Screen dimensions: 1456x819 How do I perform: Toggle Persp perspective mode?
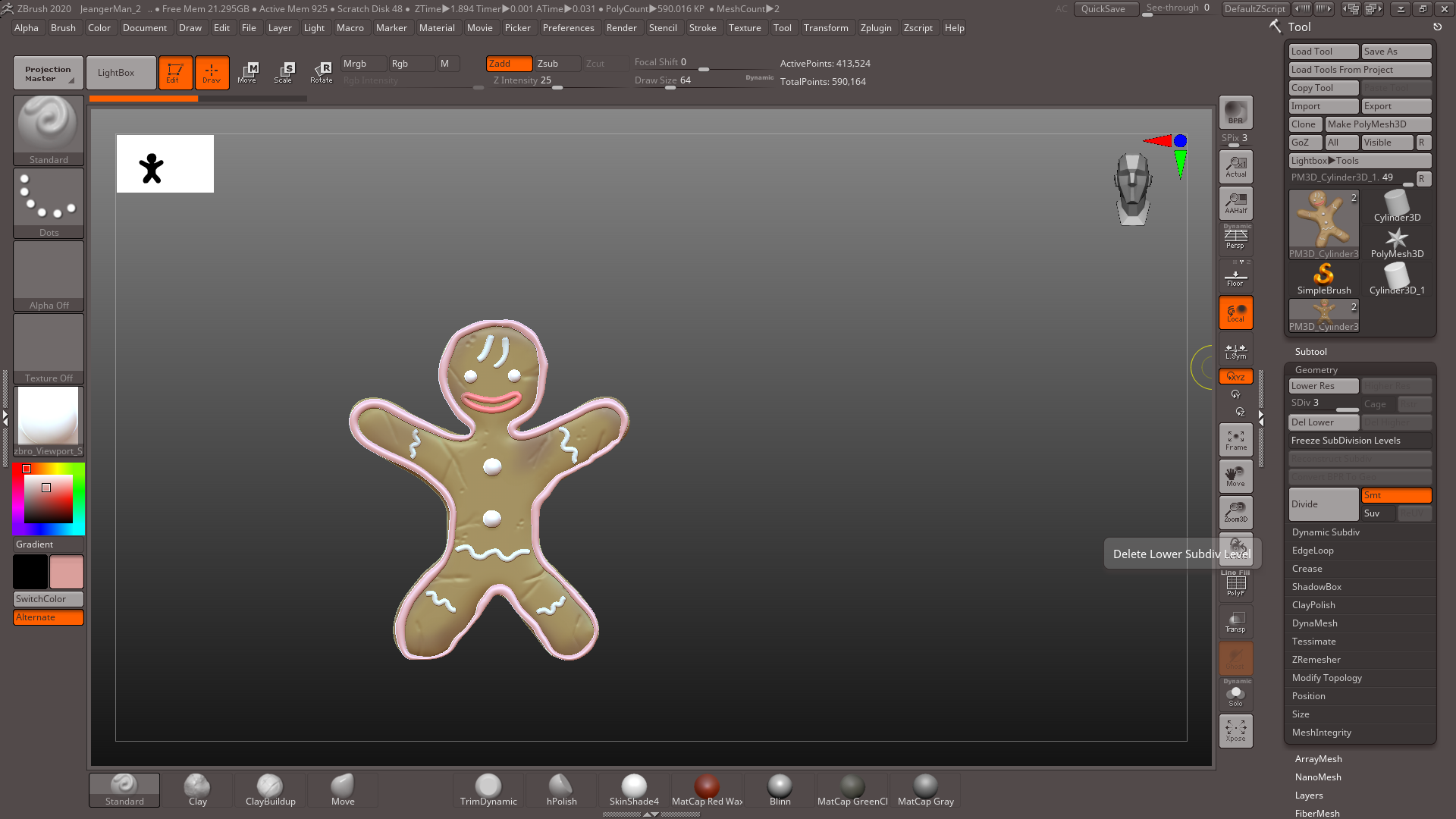point(1235,239)
